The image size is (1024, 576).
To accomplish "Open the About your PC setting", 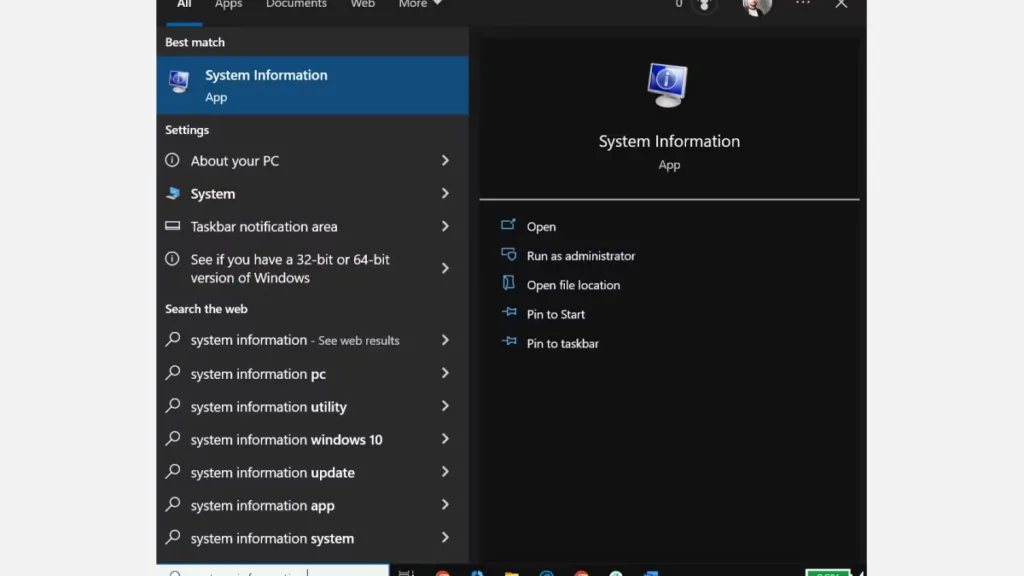I will point(312,161).
